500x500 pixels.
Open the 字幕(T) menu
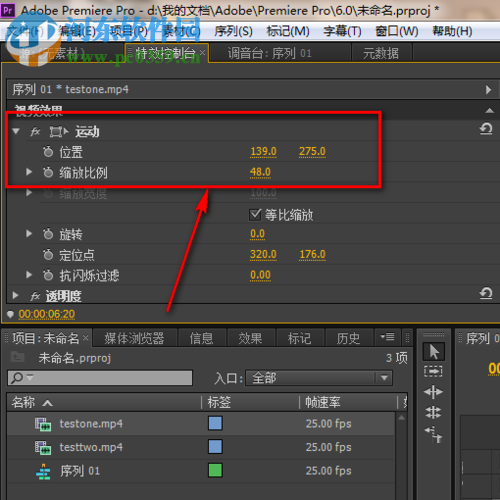(x=342, y=31)
